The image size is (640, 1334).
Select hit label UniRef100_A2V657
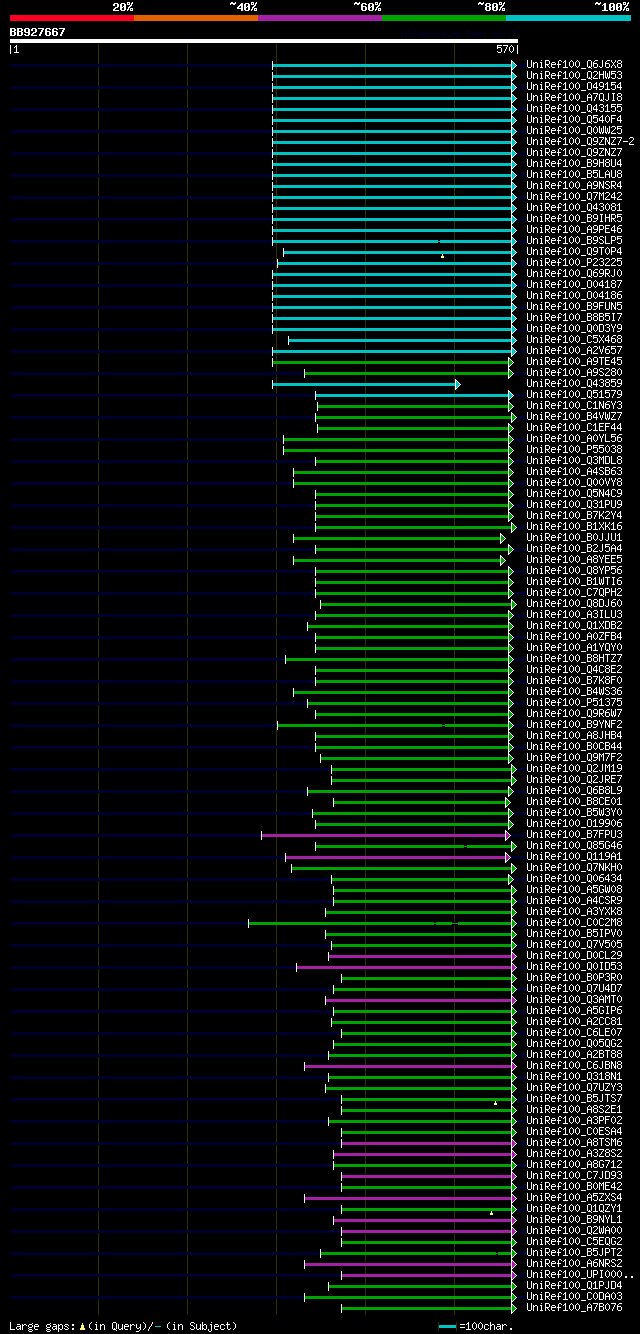click(x=574, y=350)
